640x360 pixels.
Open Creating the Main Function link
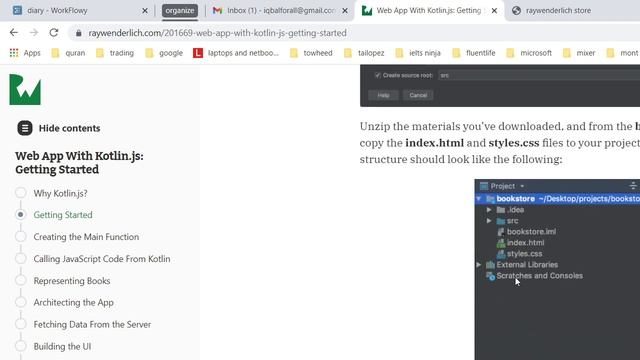[86, 237]
